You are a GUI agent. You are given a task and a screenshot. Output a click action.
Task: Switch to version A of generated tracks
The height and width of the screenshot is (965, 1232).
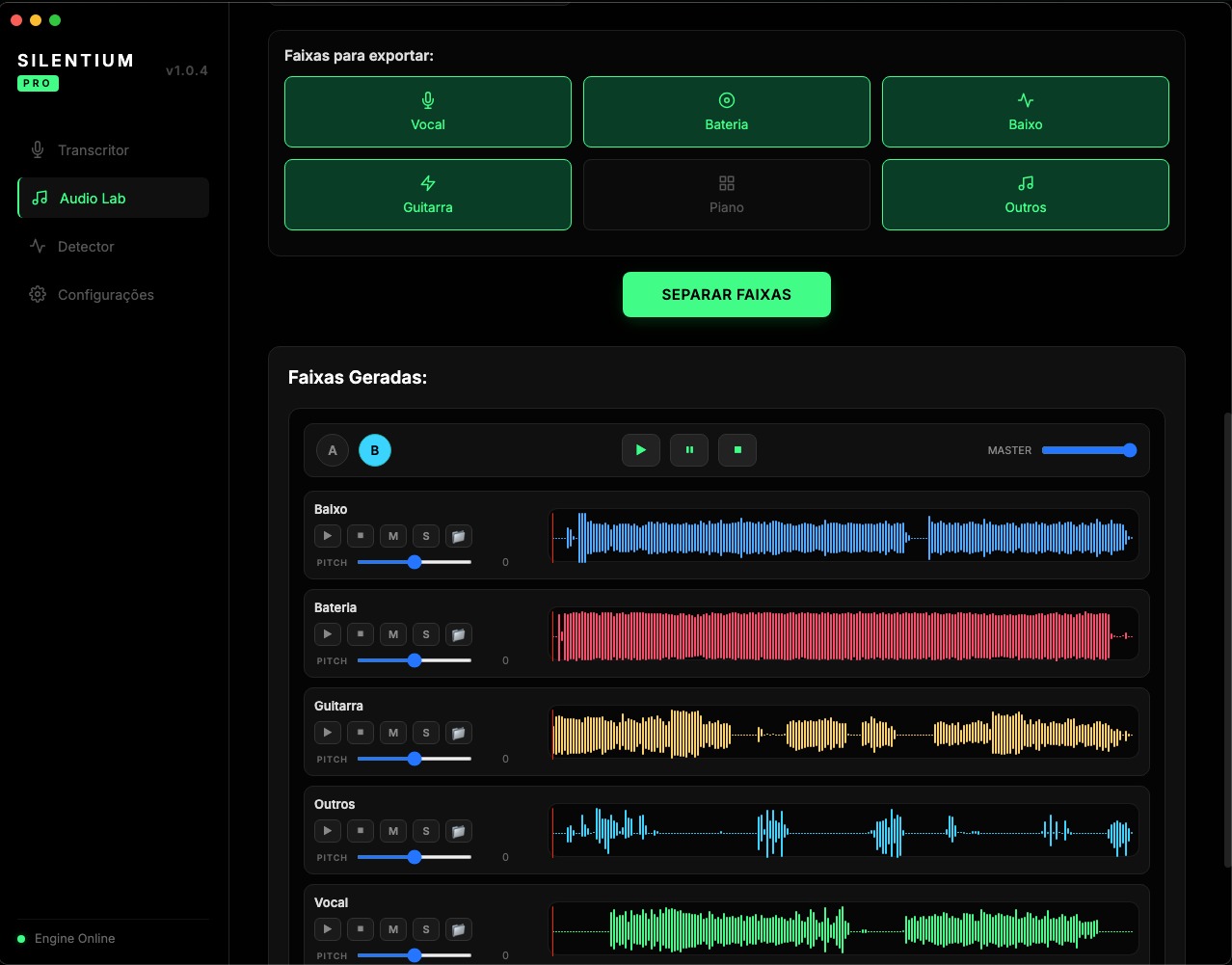click(332, 449)
